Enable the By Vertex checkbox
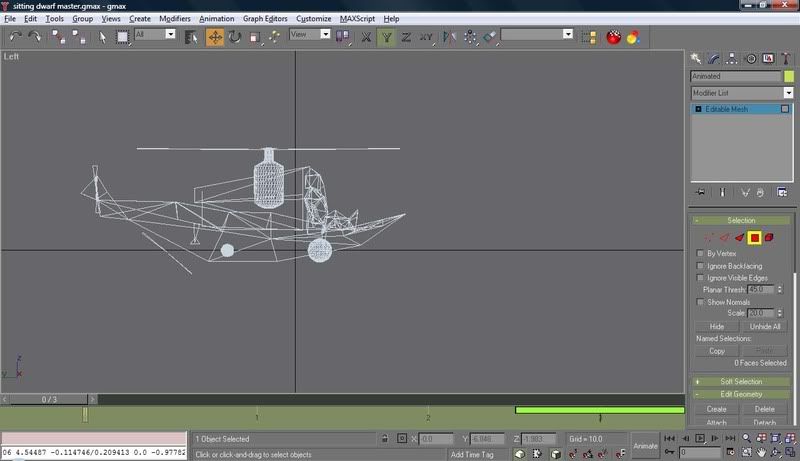800x461 pixels. click(x=700, y=254)
